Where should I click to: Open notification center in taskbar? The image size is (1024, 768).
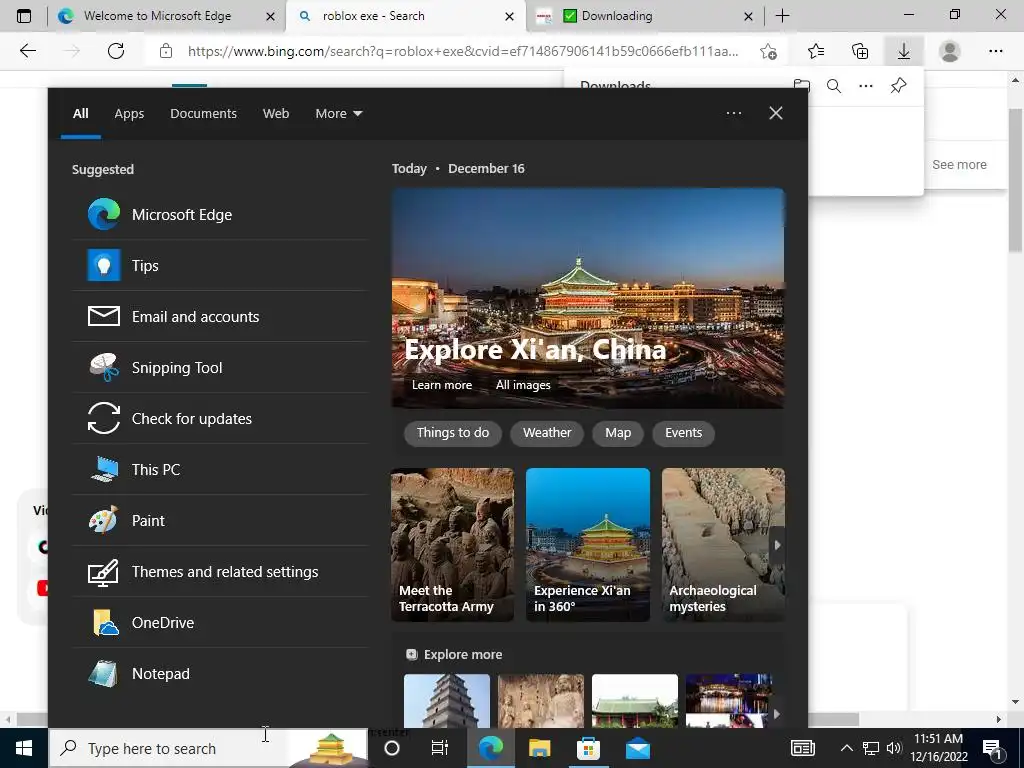pyautogui.click(x=993, y=748)
